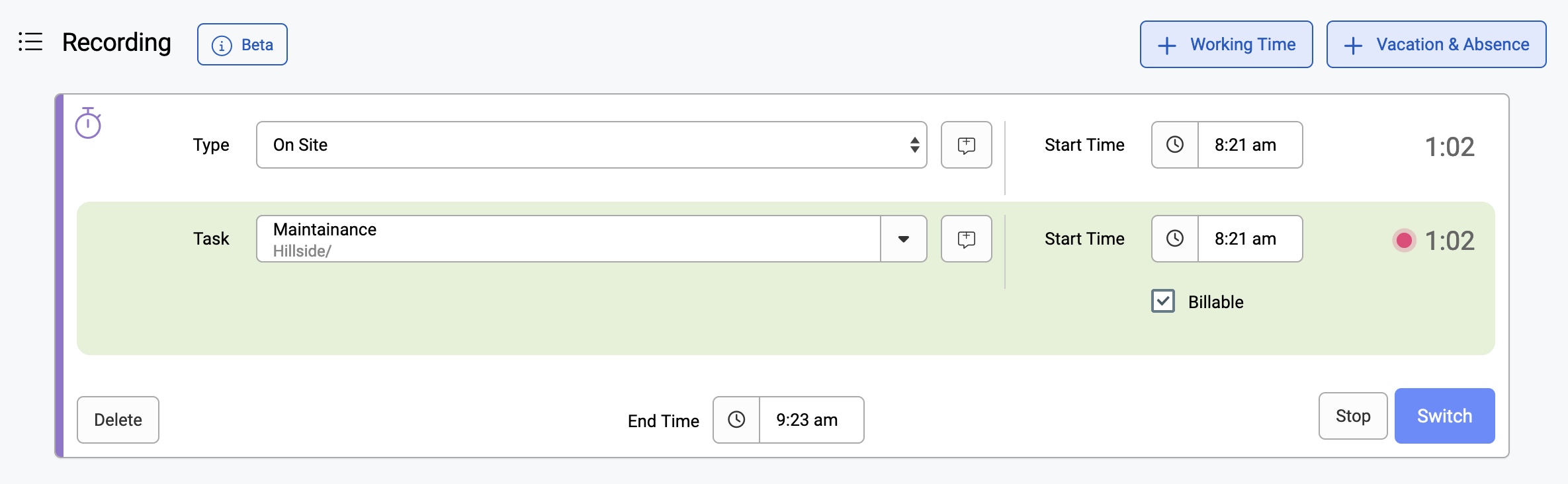This screenshot has width=1568, height=484.
Task: Click the blue Switch button
Action: click(x=1444, y=416)
